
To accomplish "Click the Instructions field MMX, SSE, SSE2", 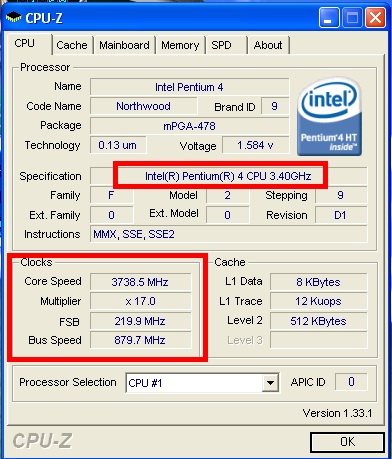I will point(228,234).
